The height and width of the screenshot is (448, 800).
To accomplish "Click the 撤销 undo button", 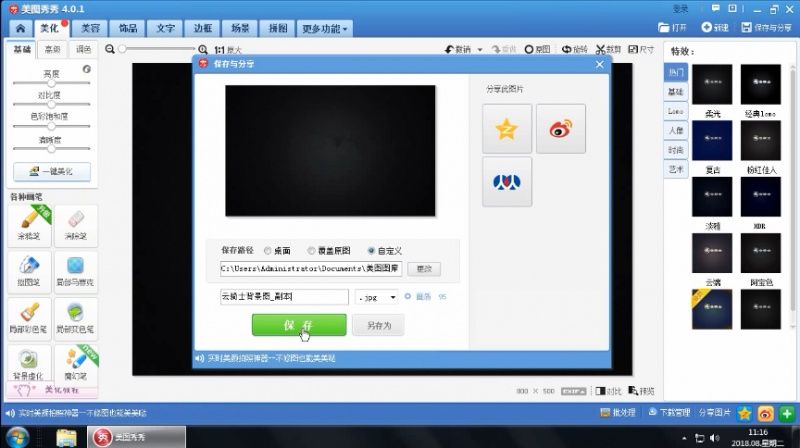I will [458, 49].
